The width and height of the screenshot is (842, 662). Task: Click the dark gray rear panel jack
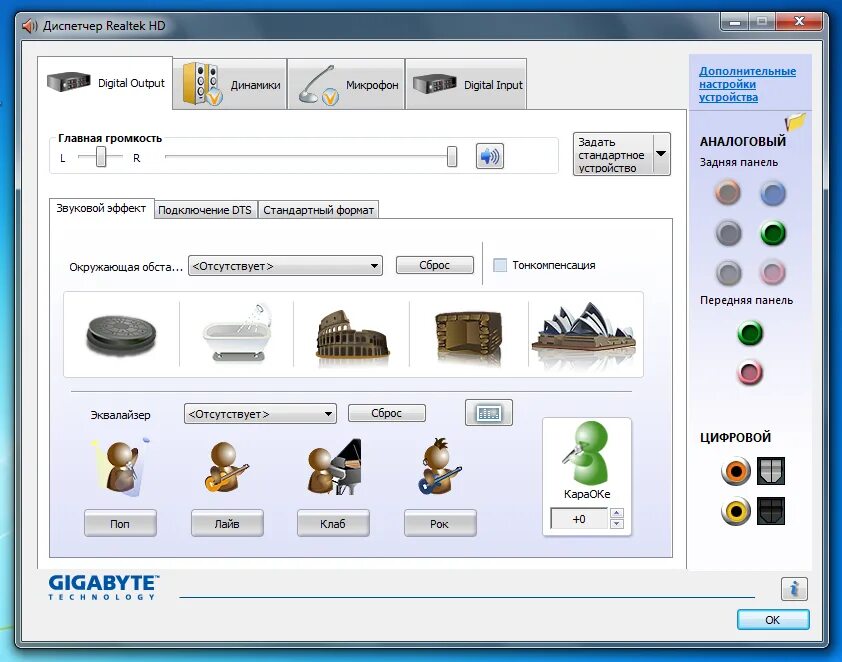pos(728,233)
